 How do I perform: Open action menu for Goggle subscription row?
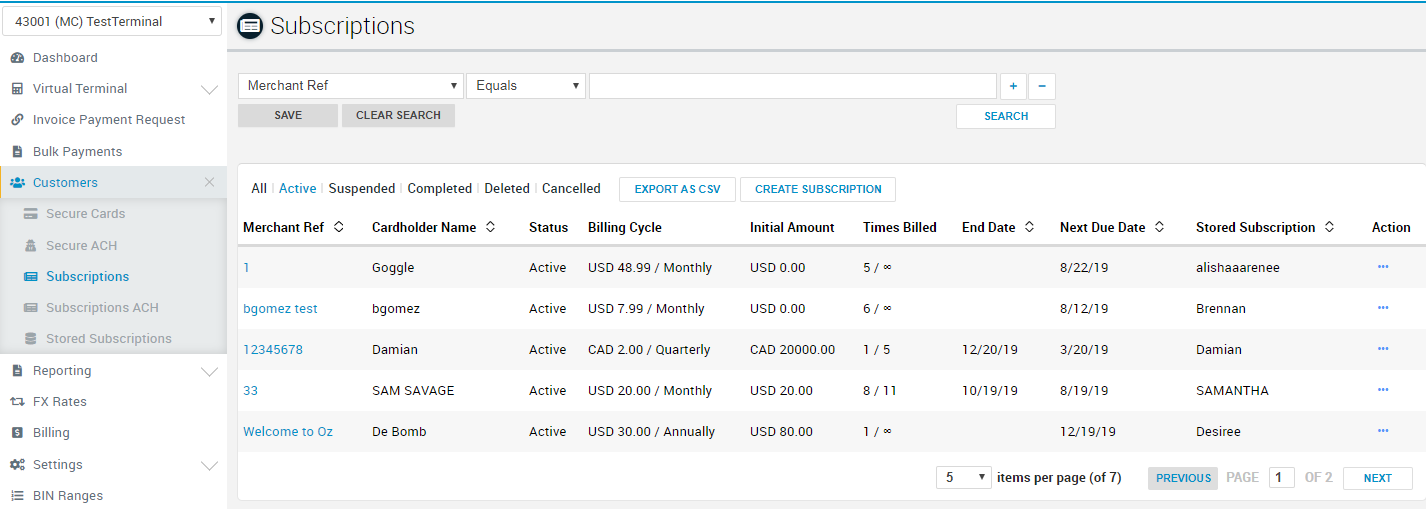tap(1383, 268)
